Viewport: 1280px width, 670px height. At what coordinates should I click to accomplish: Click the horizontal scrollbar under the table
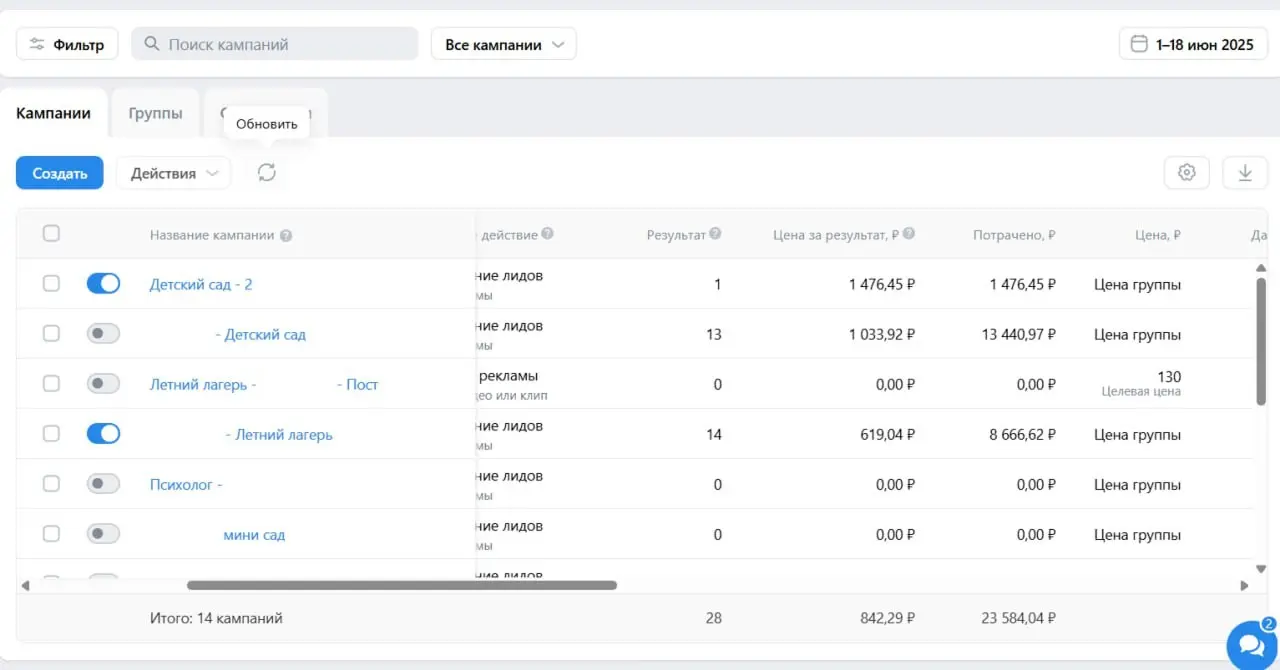402,585
